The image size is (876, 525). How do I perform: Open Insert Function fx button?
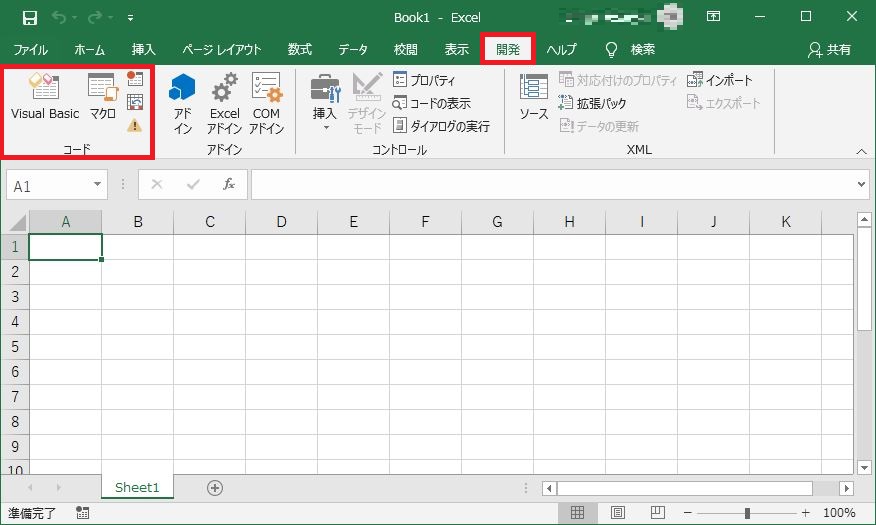pyautogui.click(x=228, y=184)
